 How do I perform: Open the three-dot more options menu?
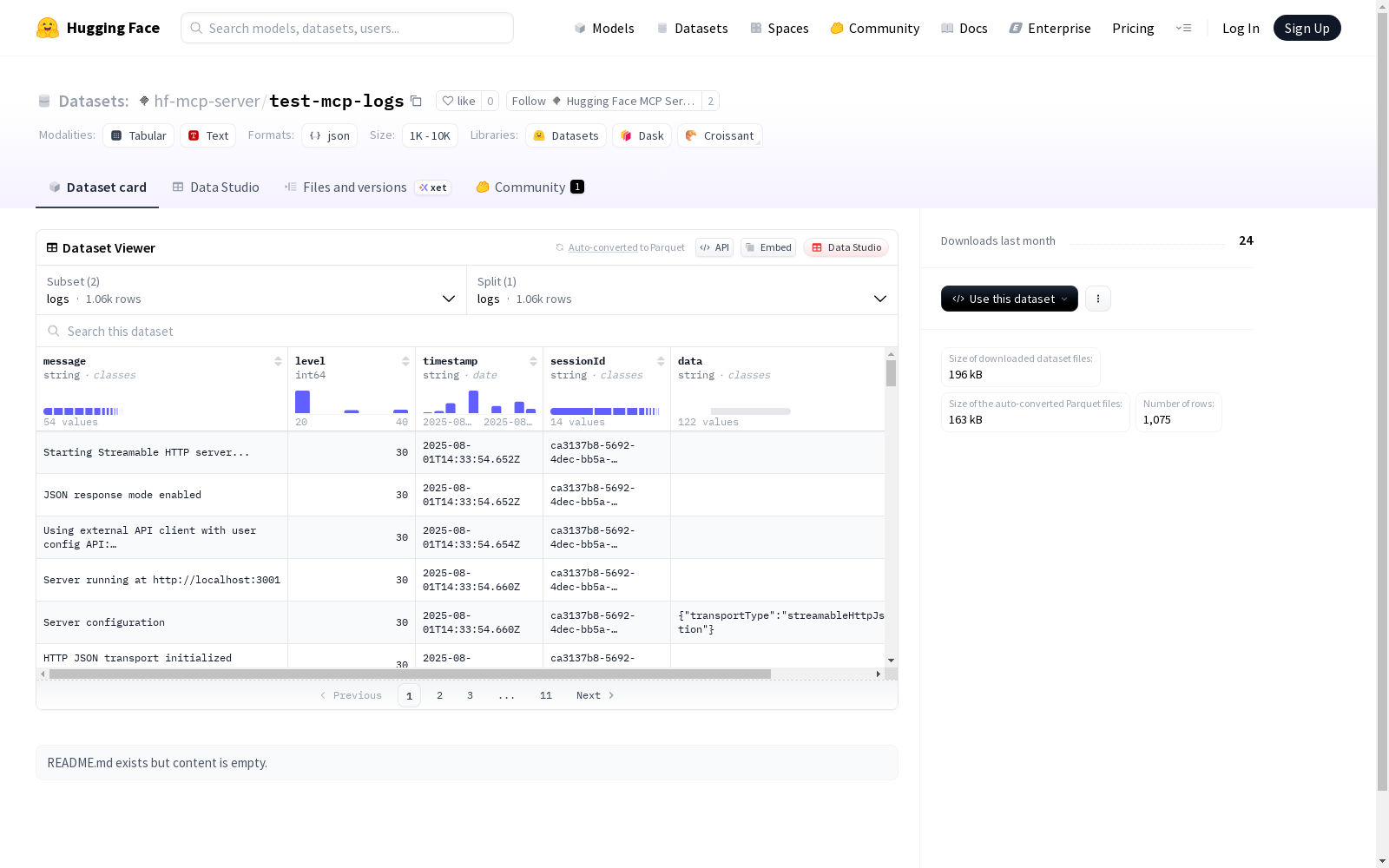1098,299
